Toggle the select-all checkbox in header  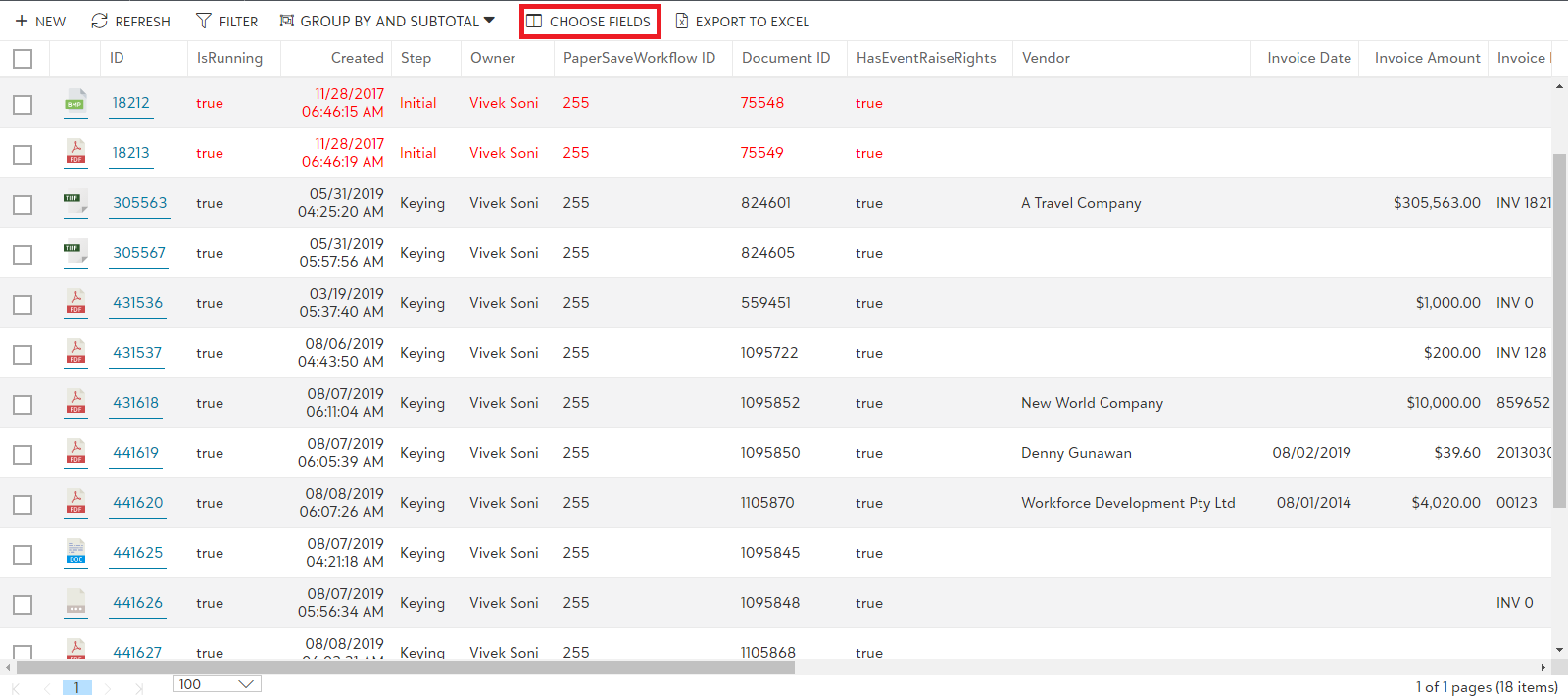[x=23, y=59]
